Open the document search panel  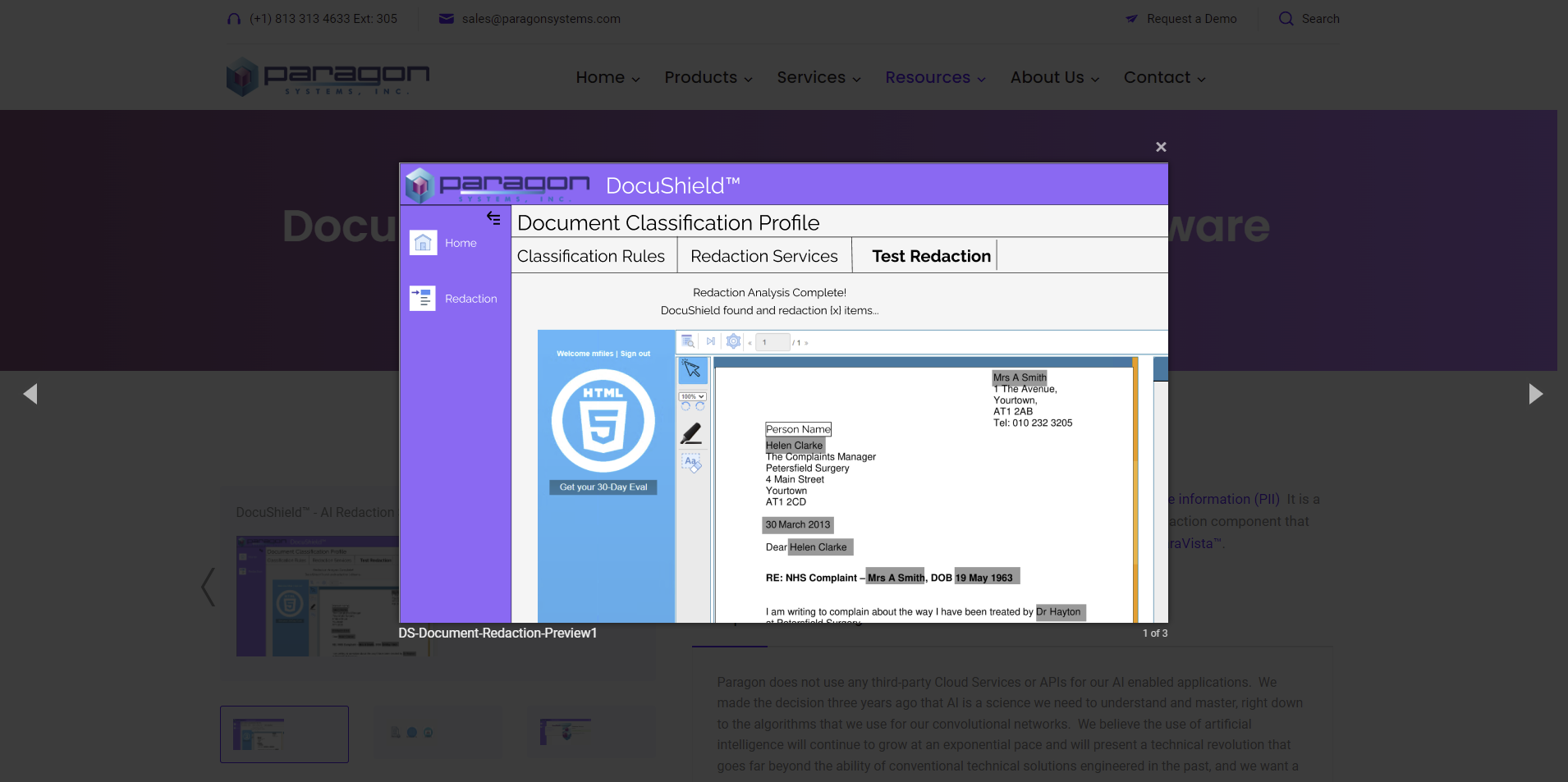688,341
